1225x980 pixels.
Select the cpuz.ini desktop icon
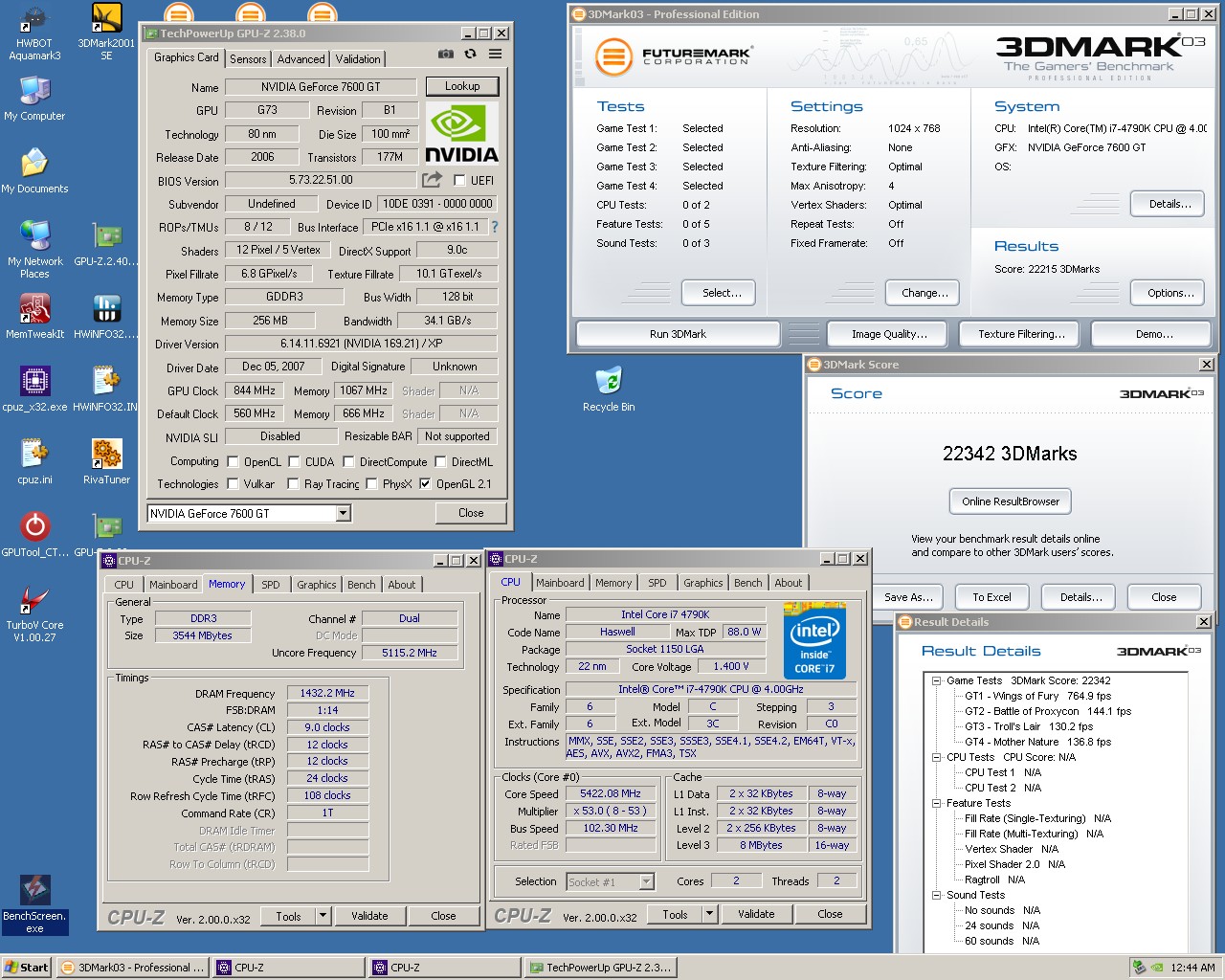pos(34,461)
